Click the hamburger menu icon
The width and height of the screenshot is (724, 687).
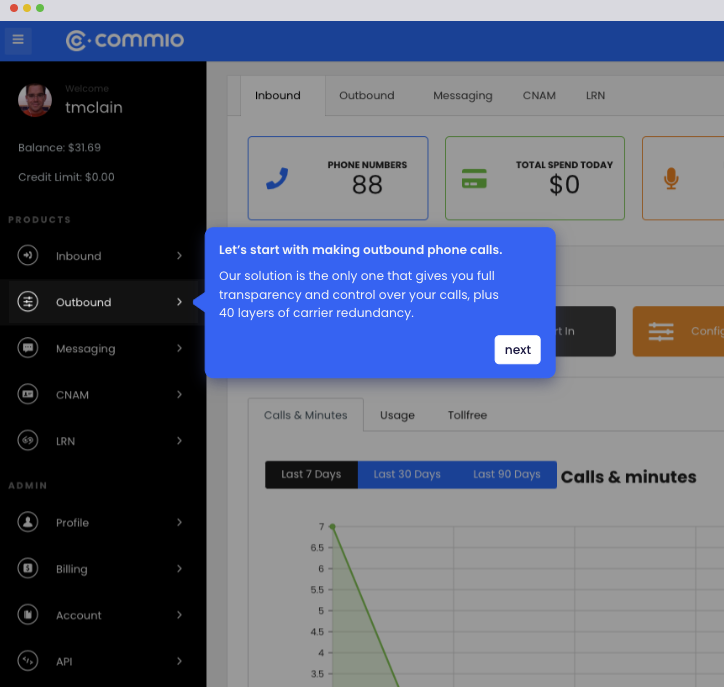(18, 40)
